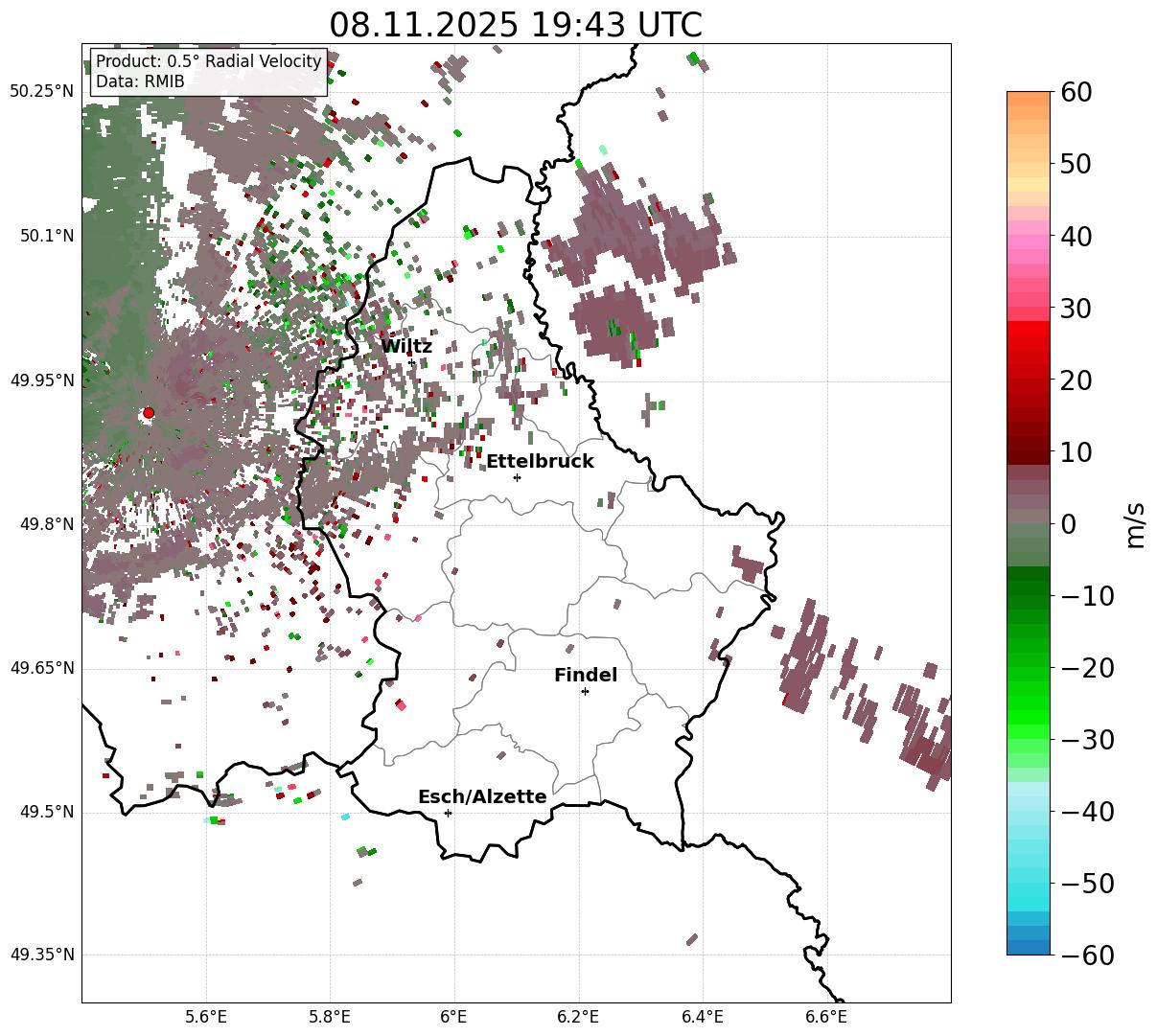Click the colorbar −20 tick label
Viewport: 1157px width, 1036px height.
(x=1087, y=667)
